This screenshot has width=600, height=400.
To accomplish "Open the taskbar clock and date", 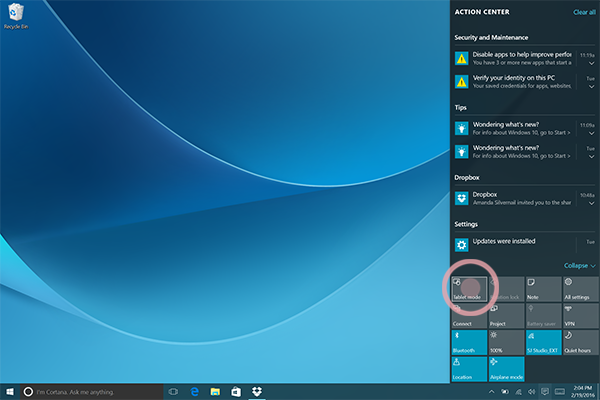I will coord(582,392).
